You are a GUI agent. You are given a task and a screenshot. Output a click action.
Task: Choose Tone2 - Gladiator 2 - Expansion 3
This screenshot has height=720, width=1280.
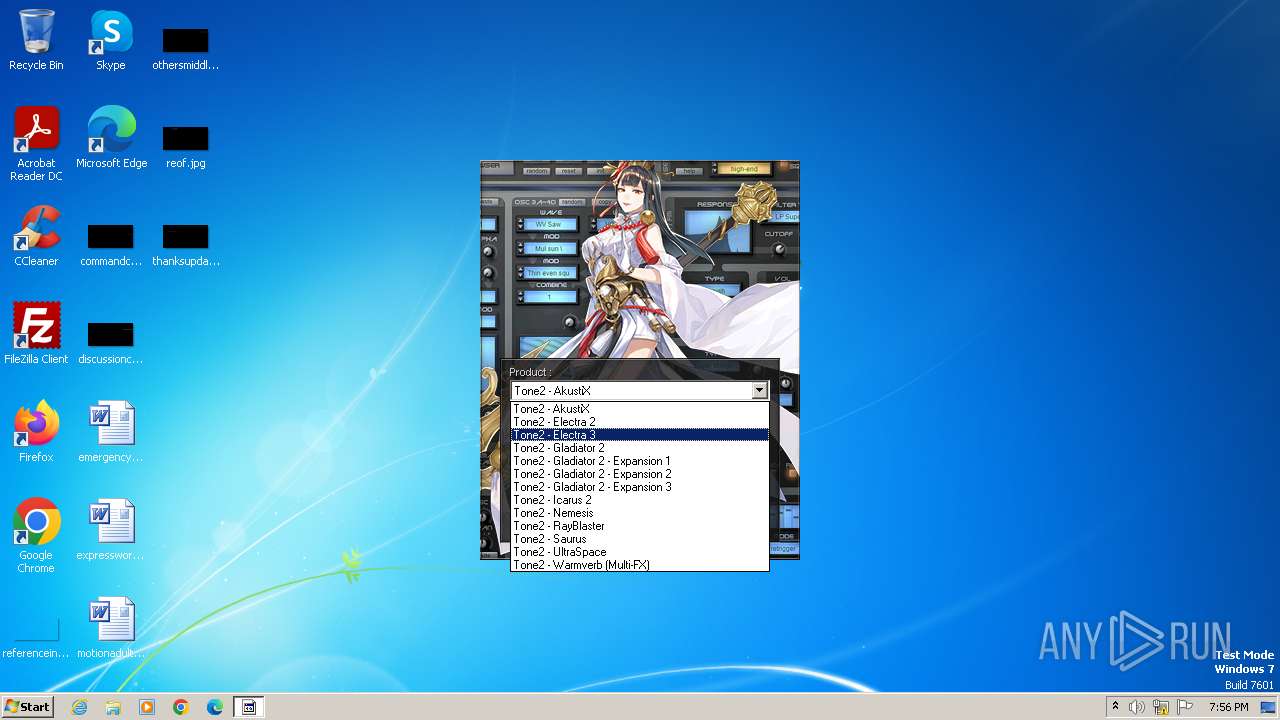[x=639, y=487]
